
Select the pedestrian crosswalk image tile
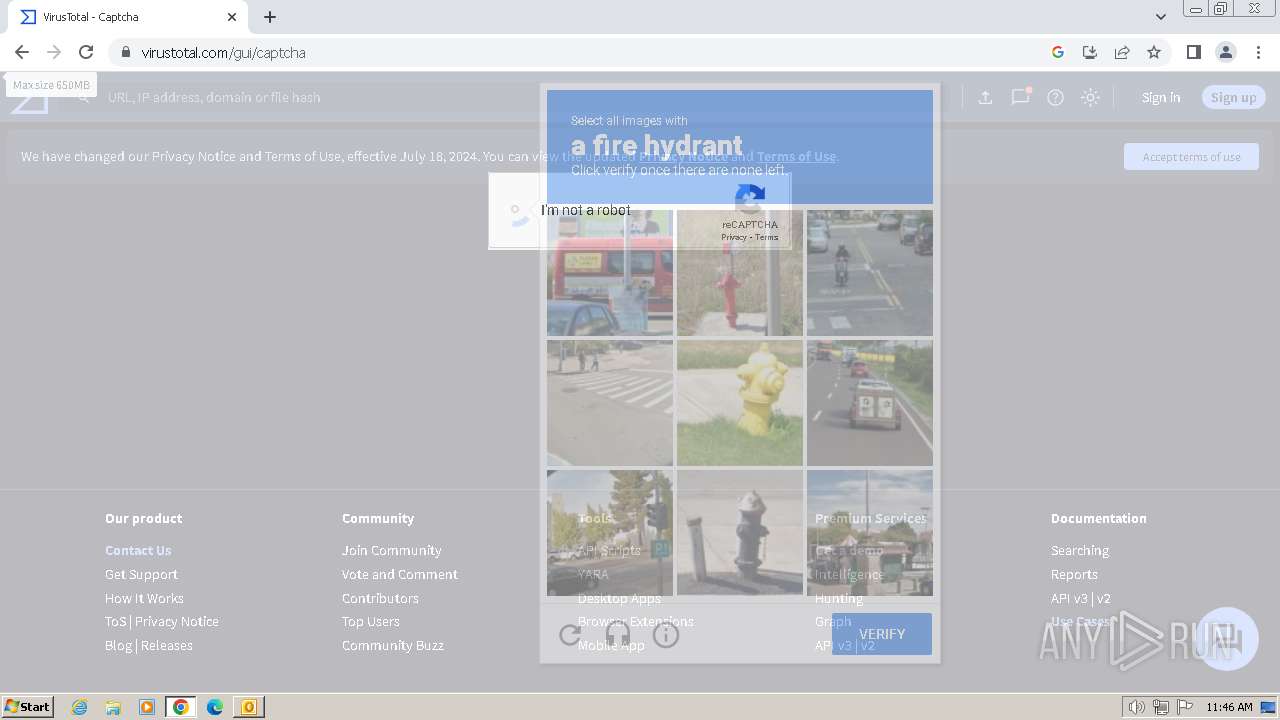(610, 403)
